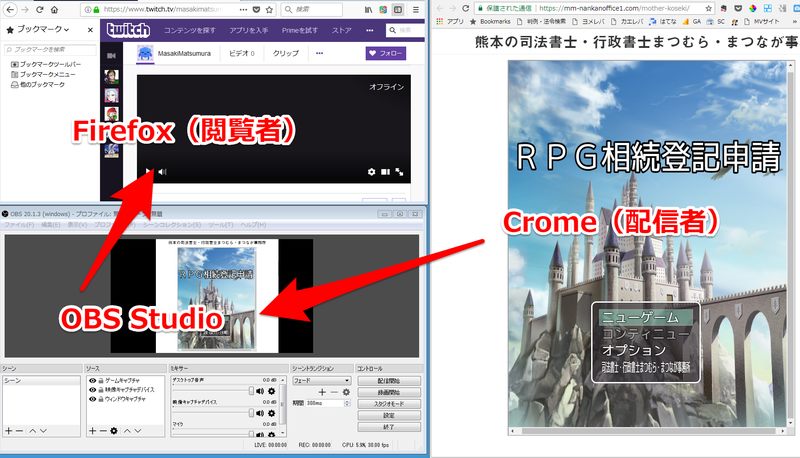
Task: Open OBS 設定 settings
Action: pos(389,415)
